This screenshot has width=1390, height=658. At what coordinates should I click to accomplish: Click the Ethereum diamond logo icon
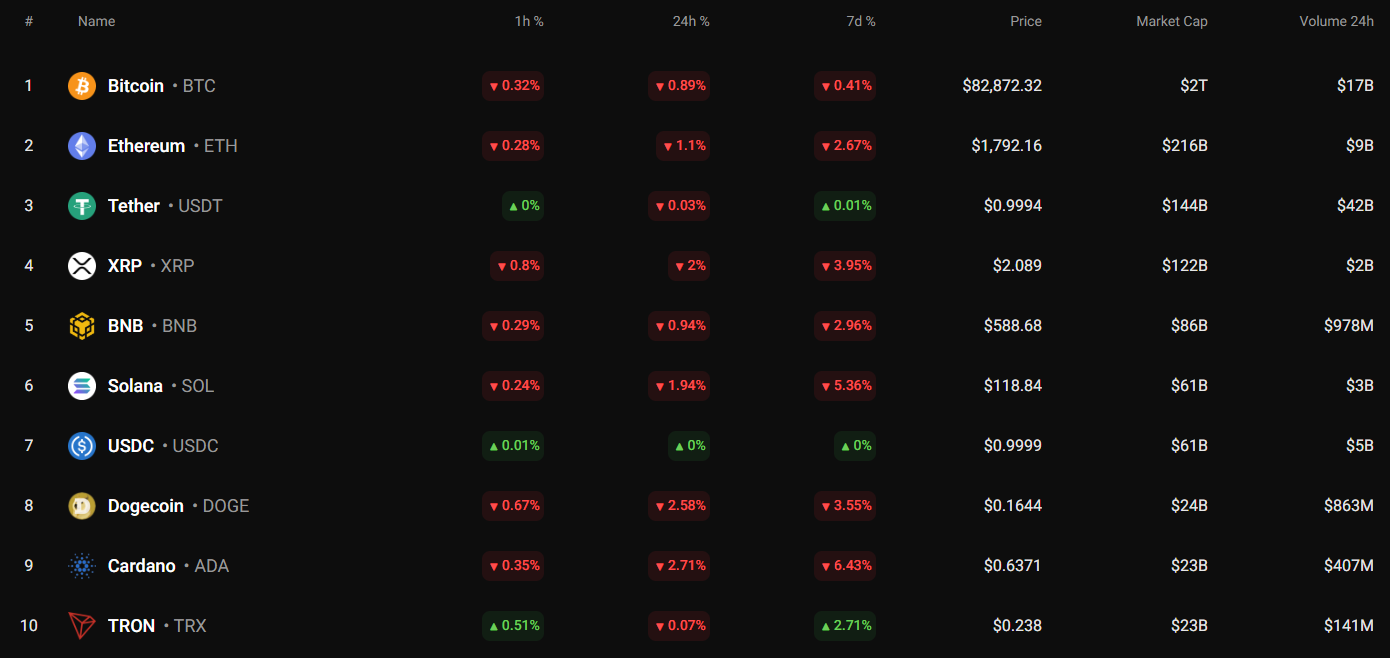[82, 146]
